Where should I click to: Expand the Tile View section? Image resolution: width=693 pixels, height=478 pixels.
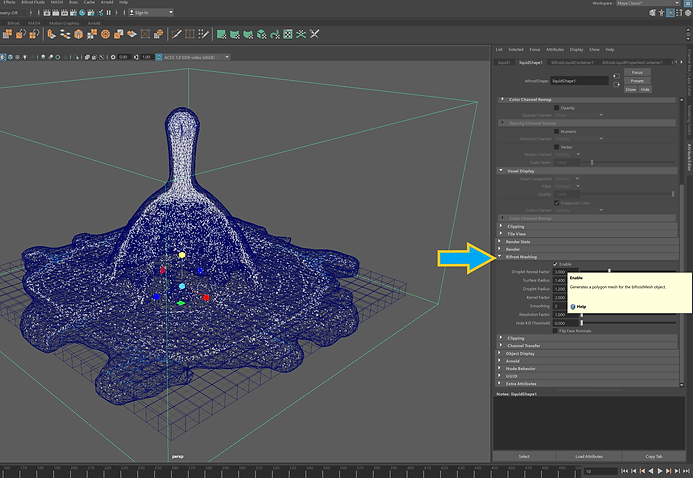[587, 234]
